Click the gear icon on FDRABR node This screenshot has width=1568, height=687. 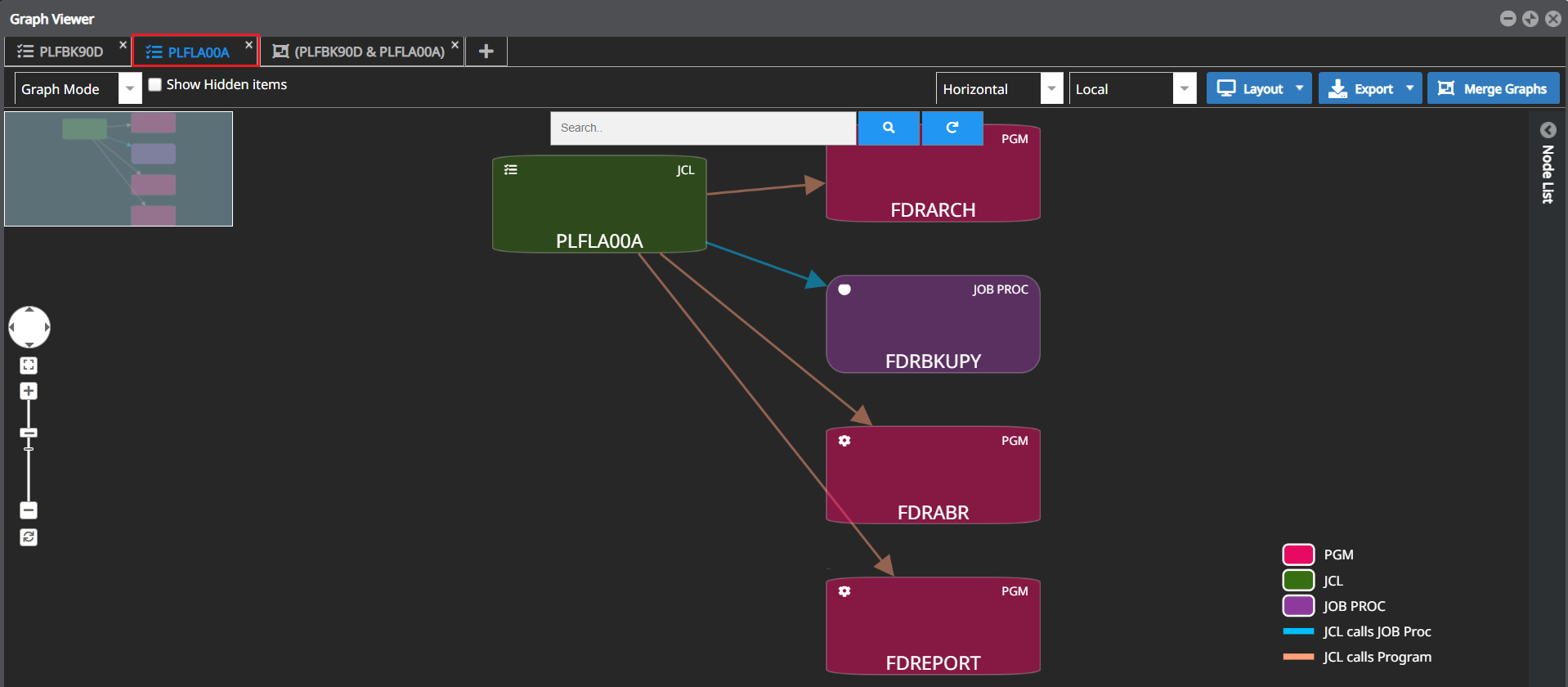click(844, 441)
